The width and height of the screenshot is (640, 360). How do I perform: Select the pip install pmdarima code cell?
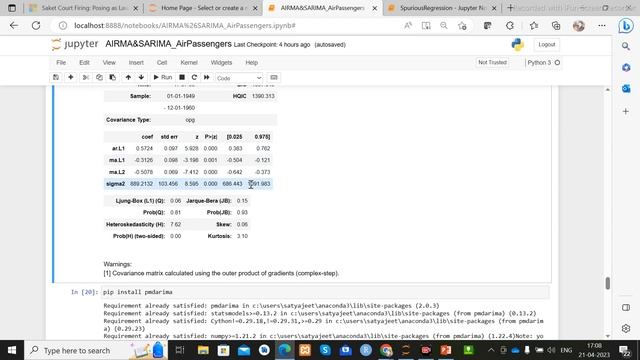[x=325, y=292]
